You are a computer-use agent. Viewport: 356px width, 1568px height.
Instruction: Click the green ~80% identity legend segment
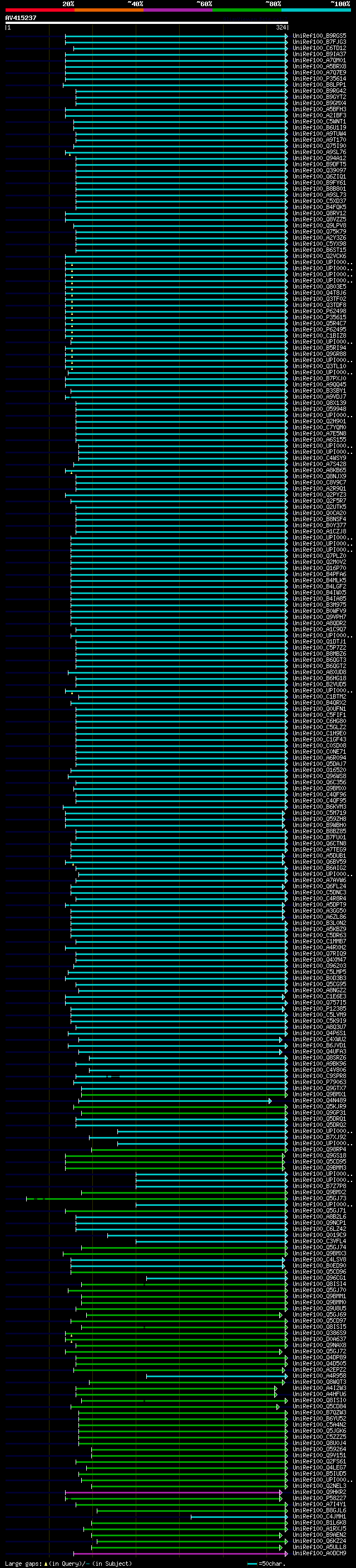[247, 10]
